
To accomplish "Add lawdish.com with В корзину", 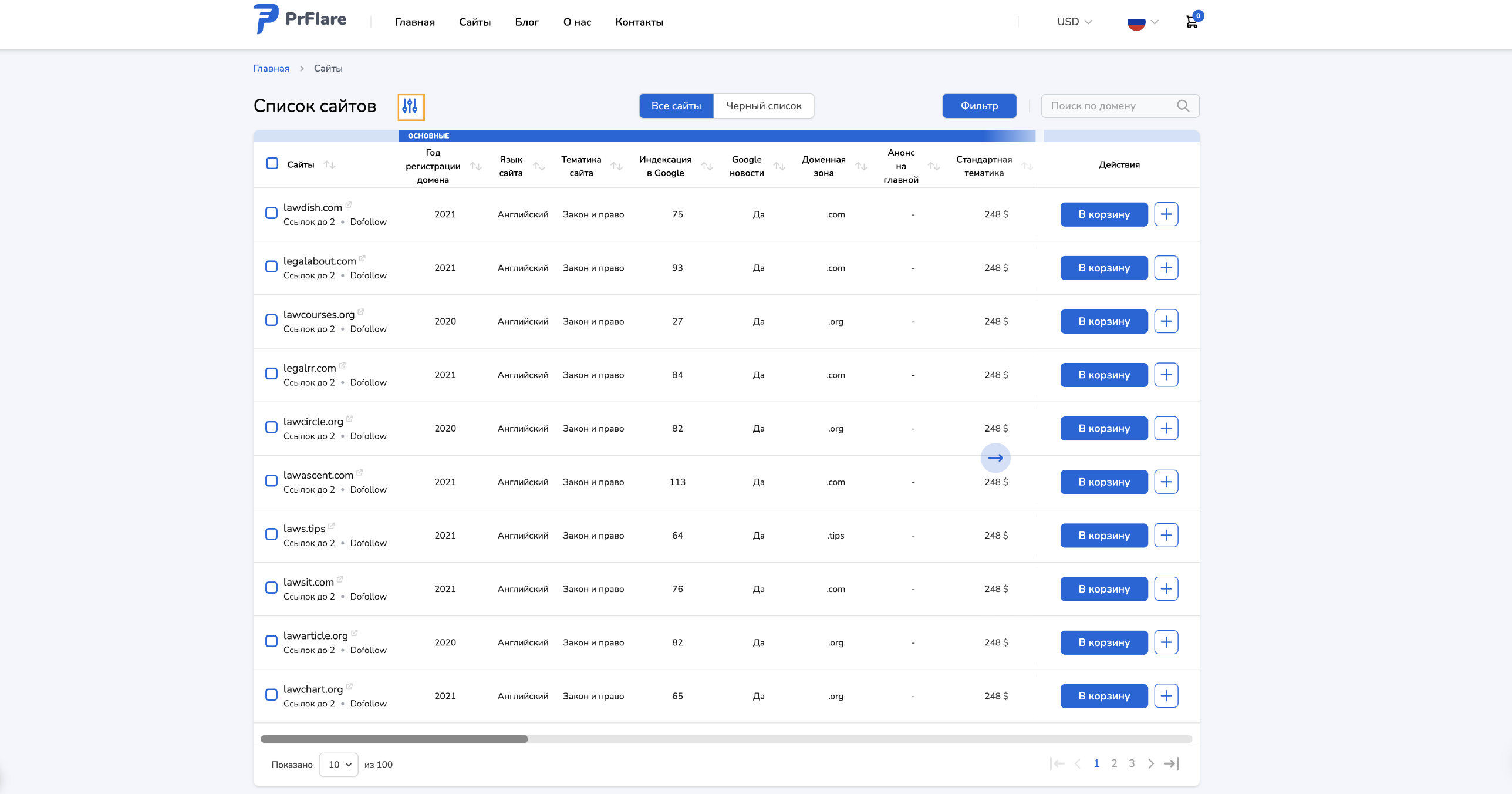I will (1103, 214).
